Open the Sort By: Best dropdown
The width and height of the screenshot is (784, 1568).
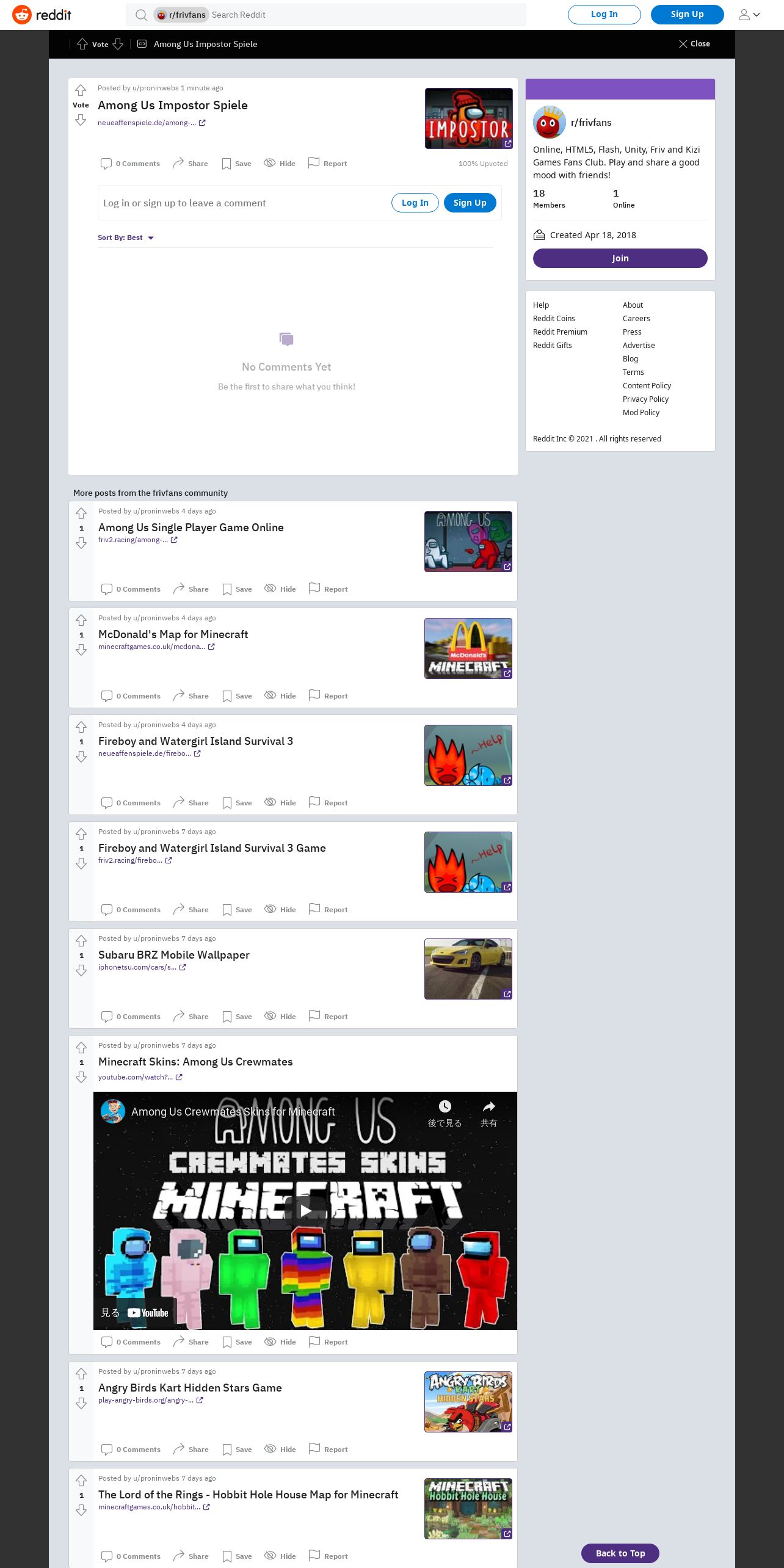[126, 238]
